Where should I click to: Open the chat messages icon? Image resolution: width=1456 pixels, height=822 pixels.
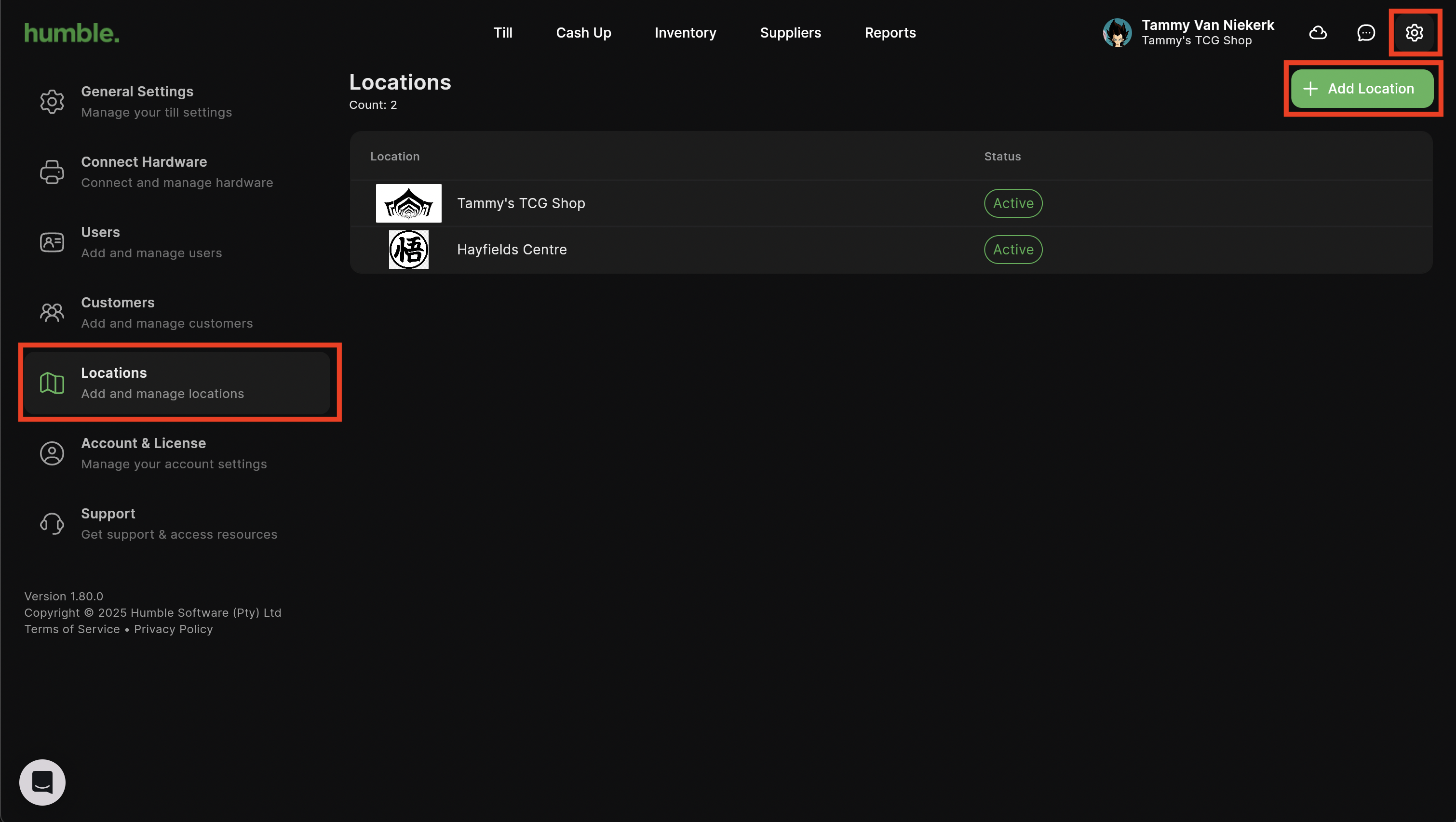[1365, 33]
